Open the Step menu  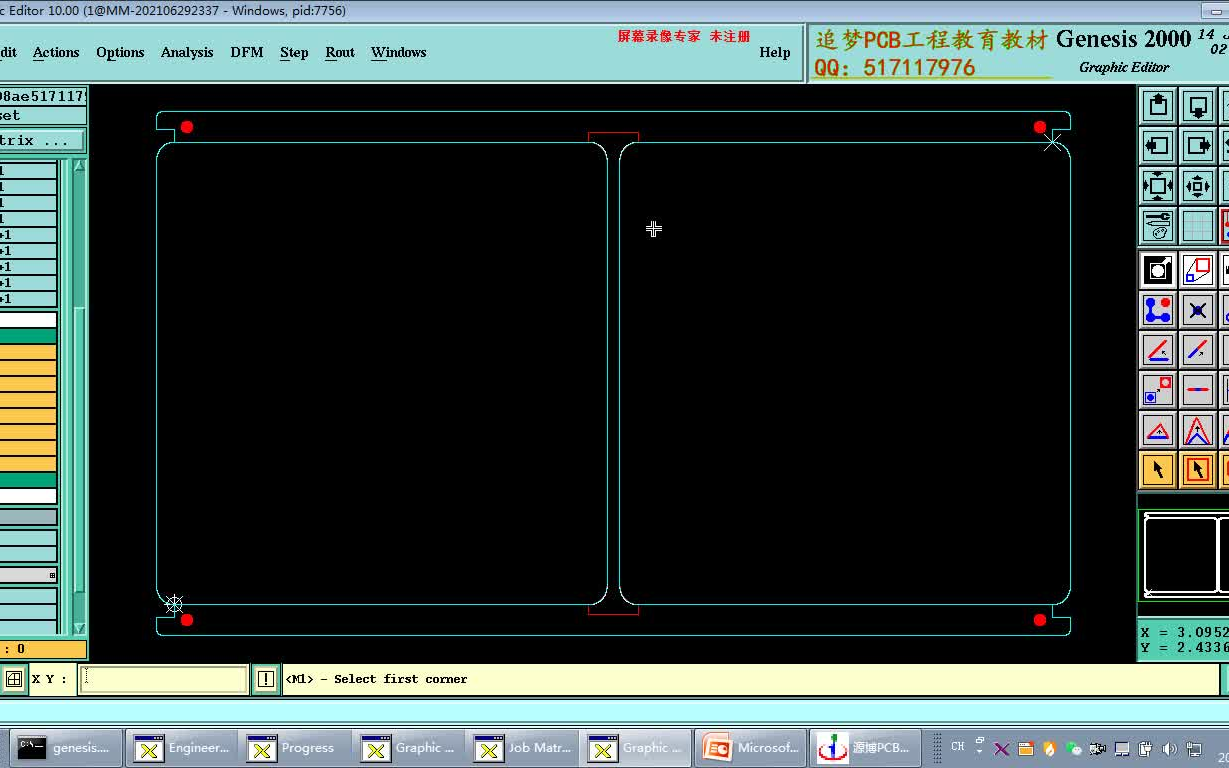coord(294,52)
